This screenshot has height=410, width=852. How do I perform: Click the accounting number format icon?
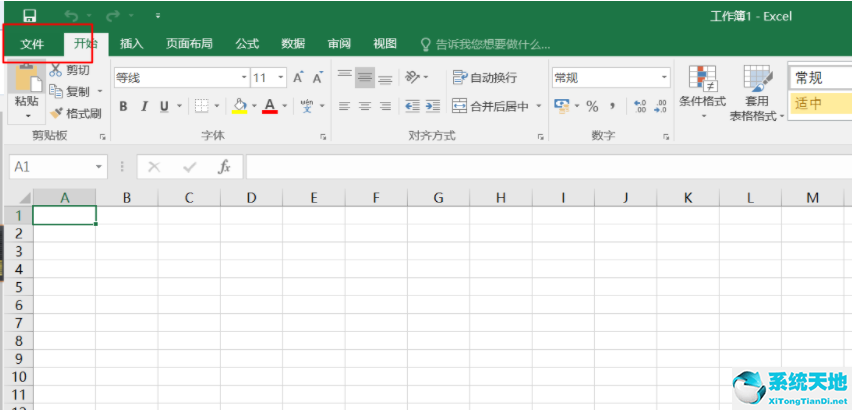(561, 105)
